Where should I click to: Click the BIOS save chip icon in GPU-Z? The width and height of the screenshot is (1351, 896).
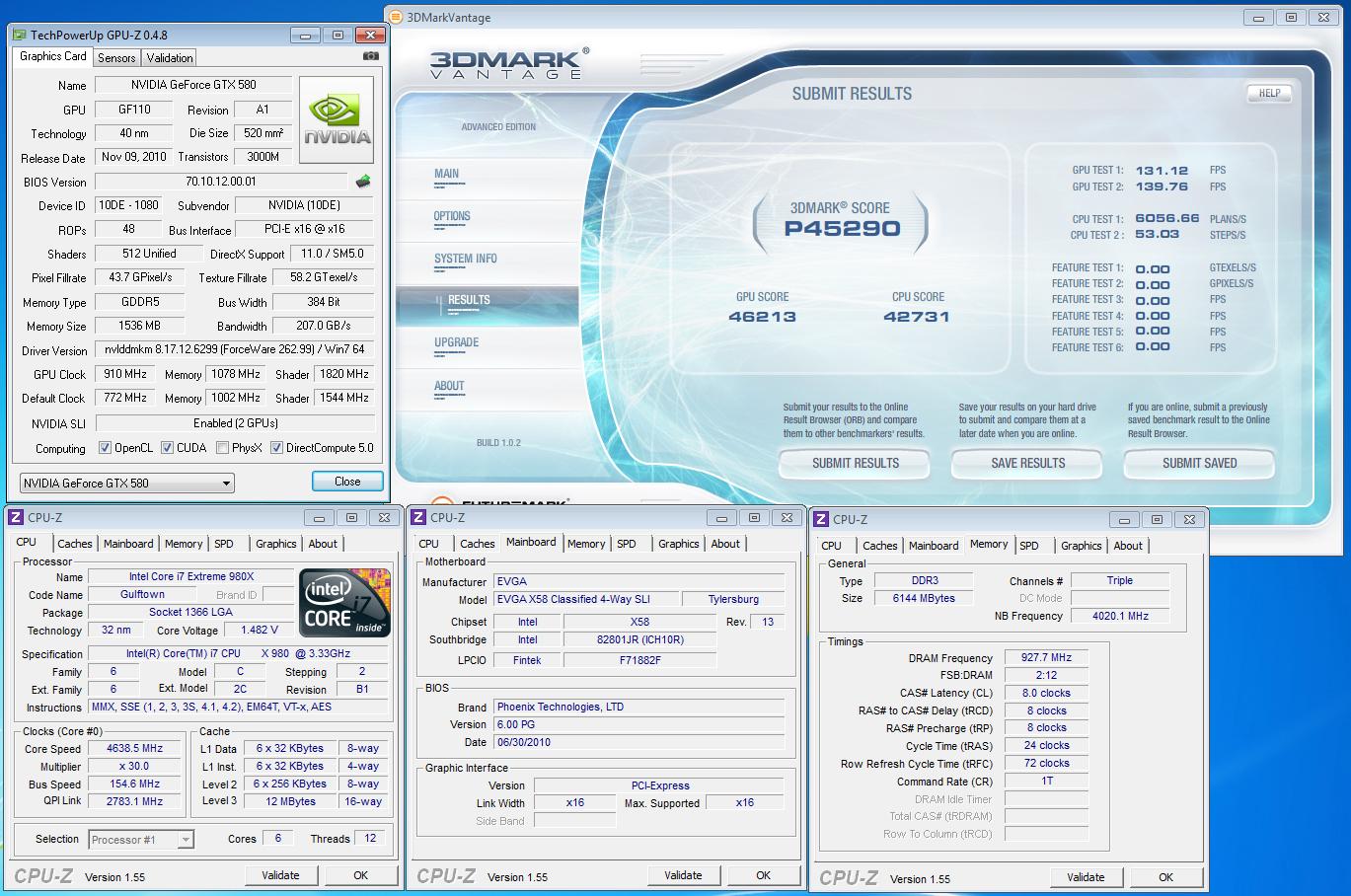(364, 182)
